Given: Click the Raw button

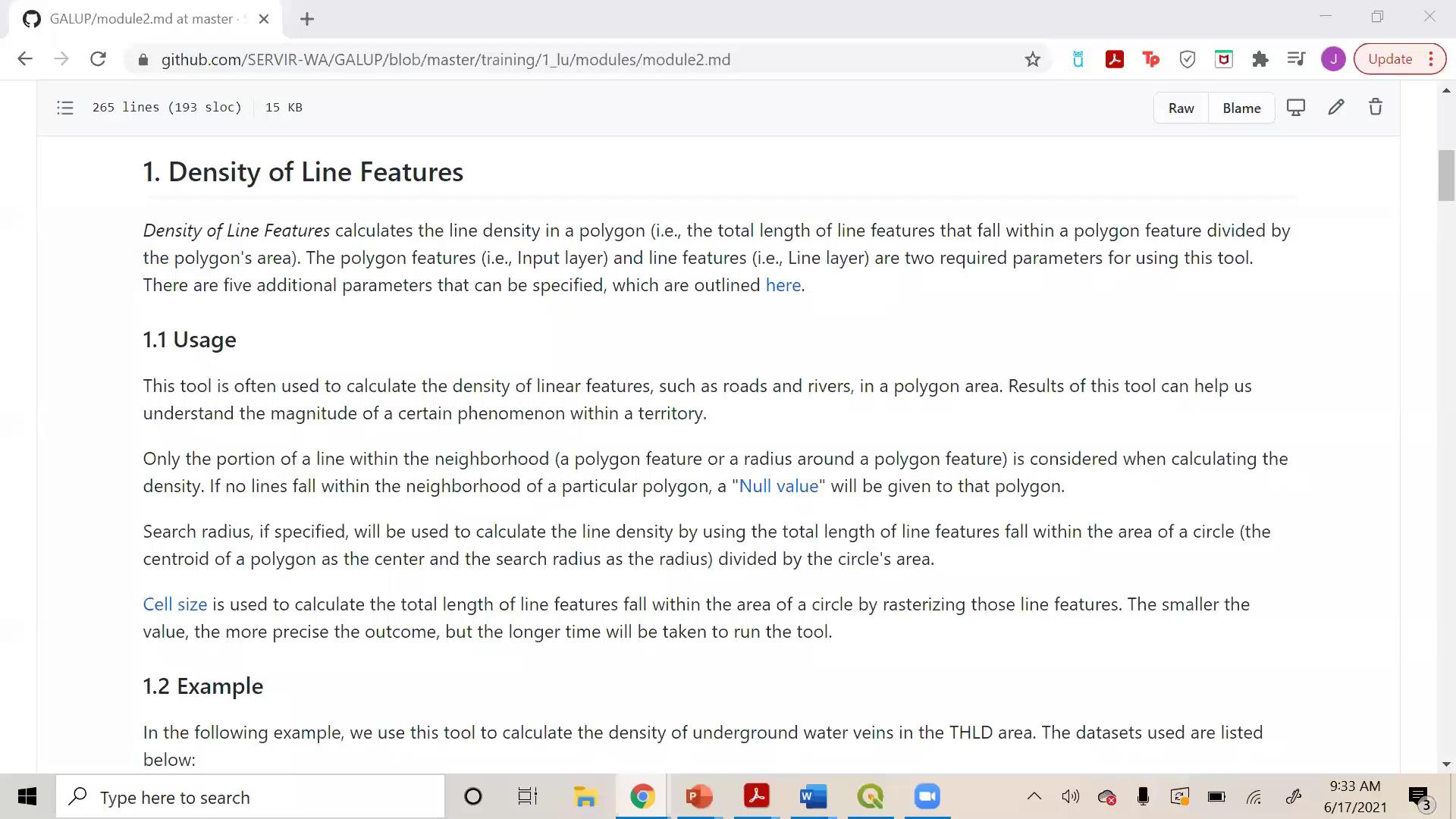Looking at the screenshot, I should click(x=1181, y=108).
